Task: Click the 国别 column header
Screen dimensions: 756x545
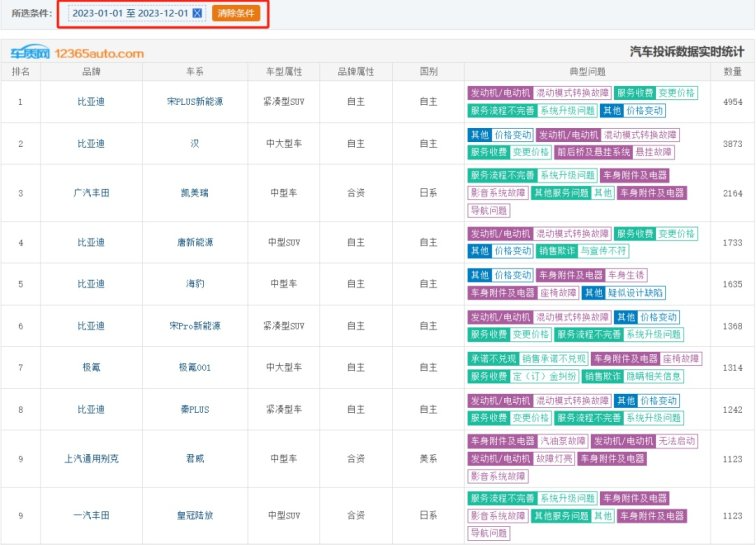Action: (x=428, y=72)
